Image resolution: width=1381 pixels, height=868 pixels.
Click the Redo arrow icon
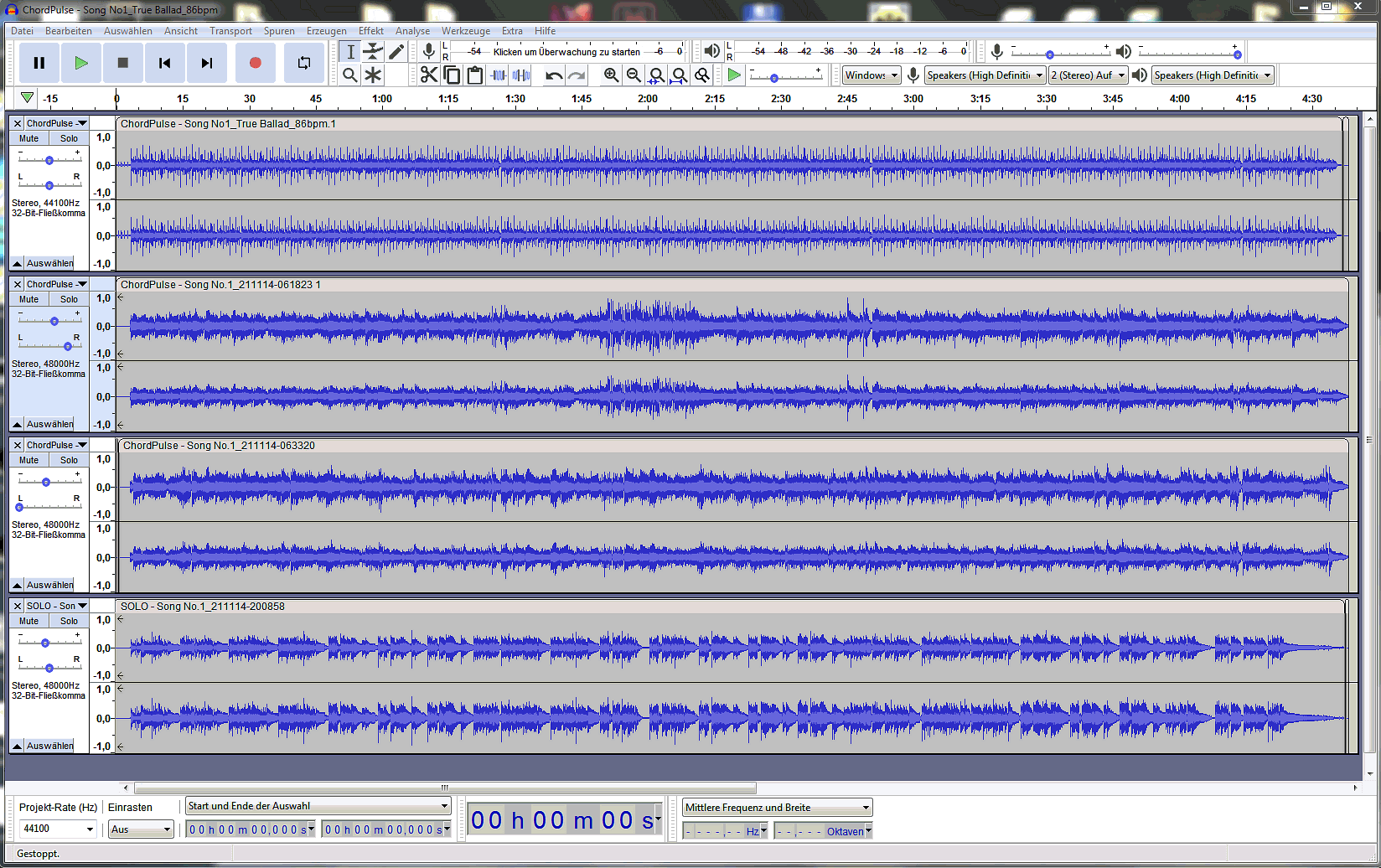click(x=577, y=75)
